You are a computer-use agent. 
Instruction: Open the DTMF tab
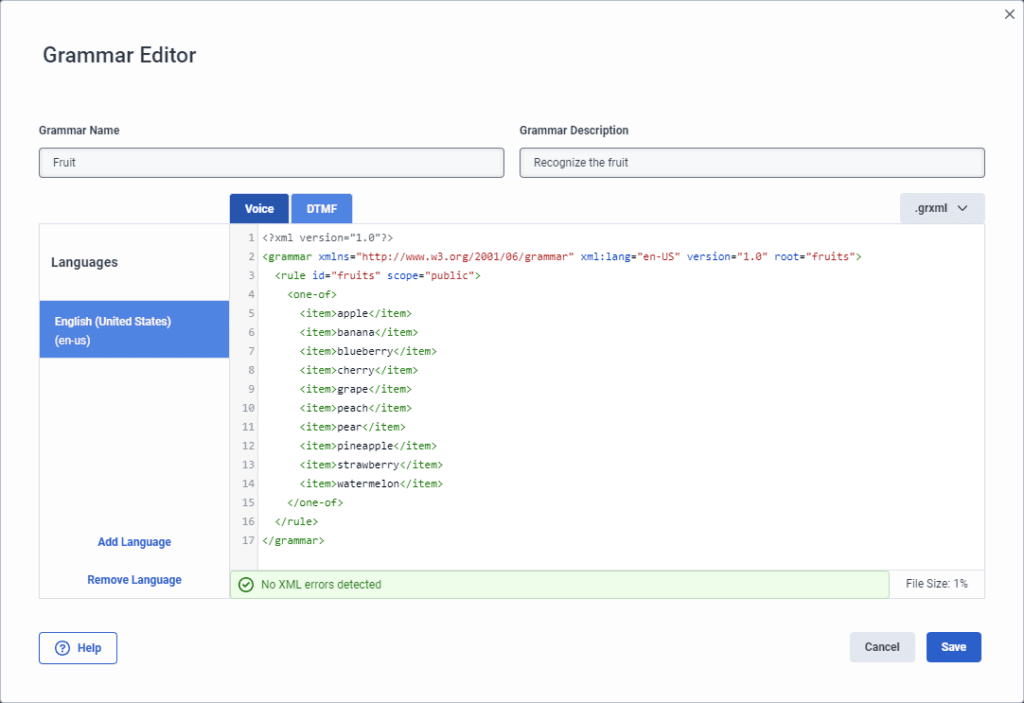321,208
